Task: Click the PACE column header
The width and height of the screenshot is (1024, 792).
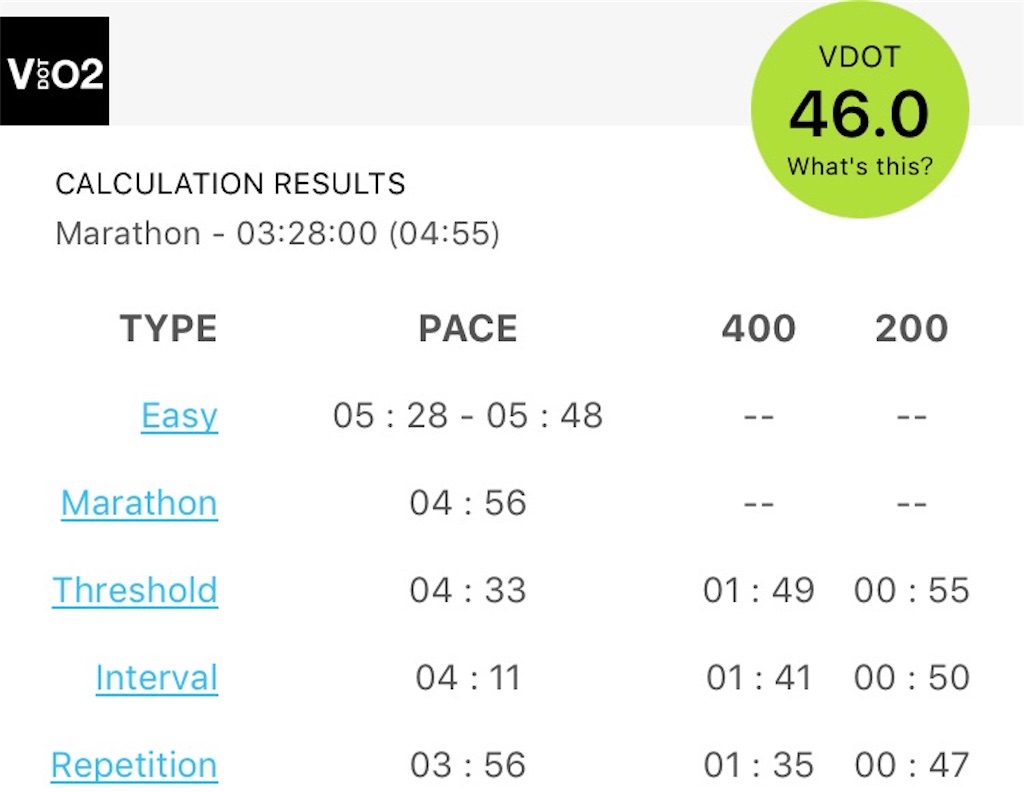Action: coord(468,328)
